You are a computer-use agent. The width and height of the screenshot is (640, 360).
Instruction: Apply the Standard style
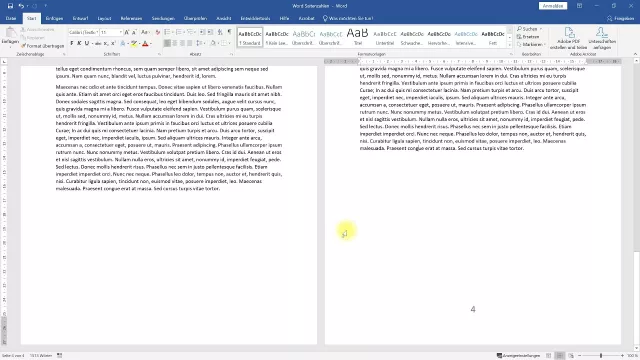250,37
